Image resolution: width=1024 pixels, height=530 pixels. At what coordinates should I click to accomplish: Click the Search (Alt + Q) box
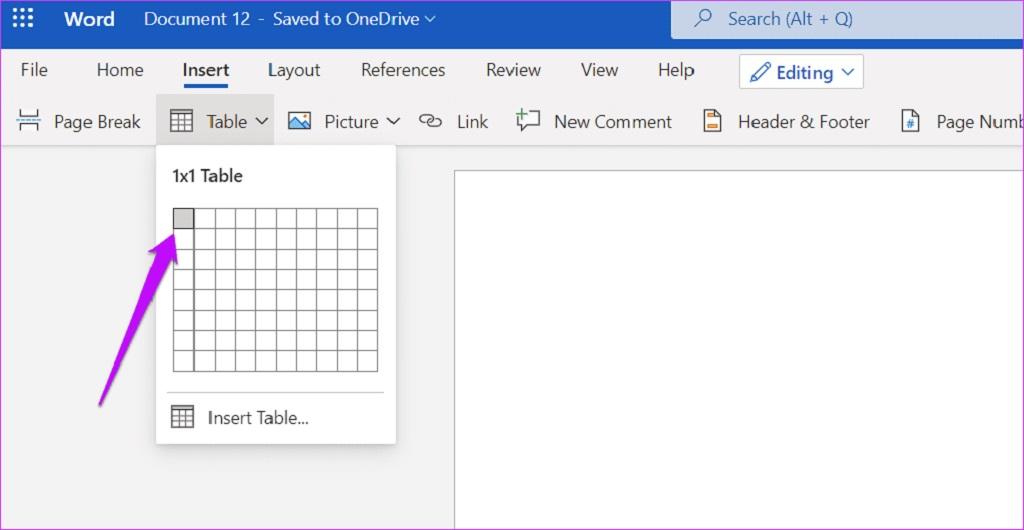point(847,20)
